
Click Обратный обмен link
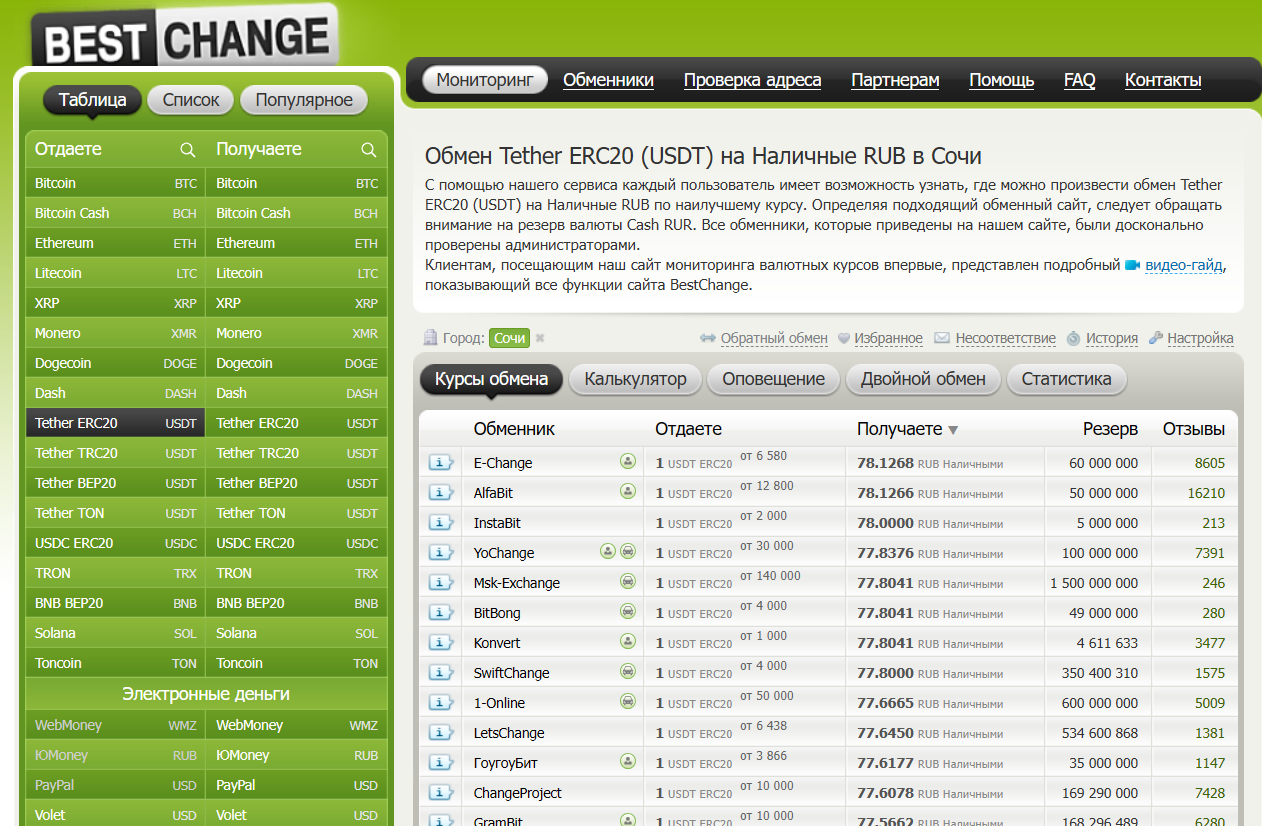[x=774, y=338]
